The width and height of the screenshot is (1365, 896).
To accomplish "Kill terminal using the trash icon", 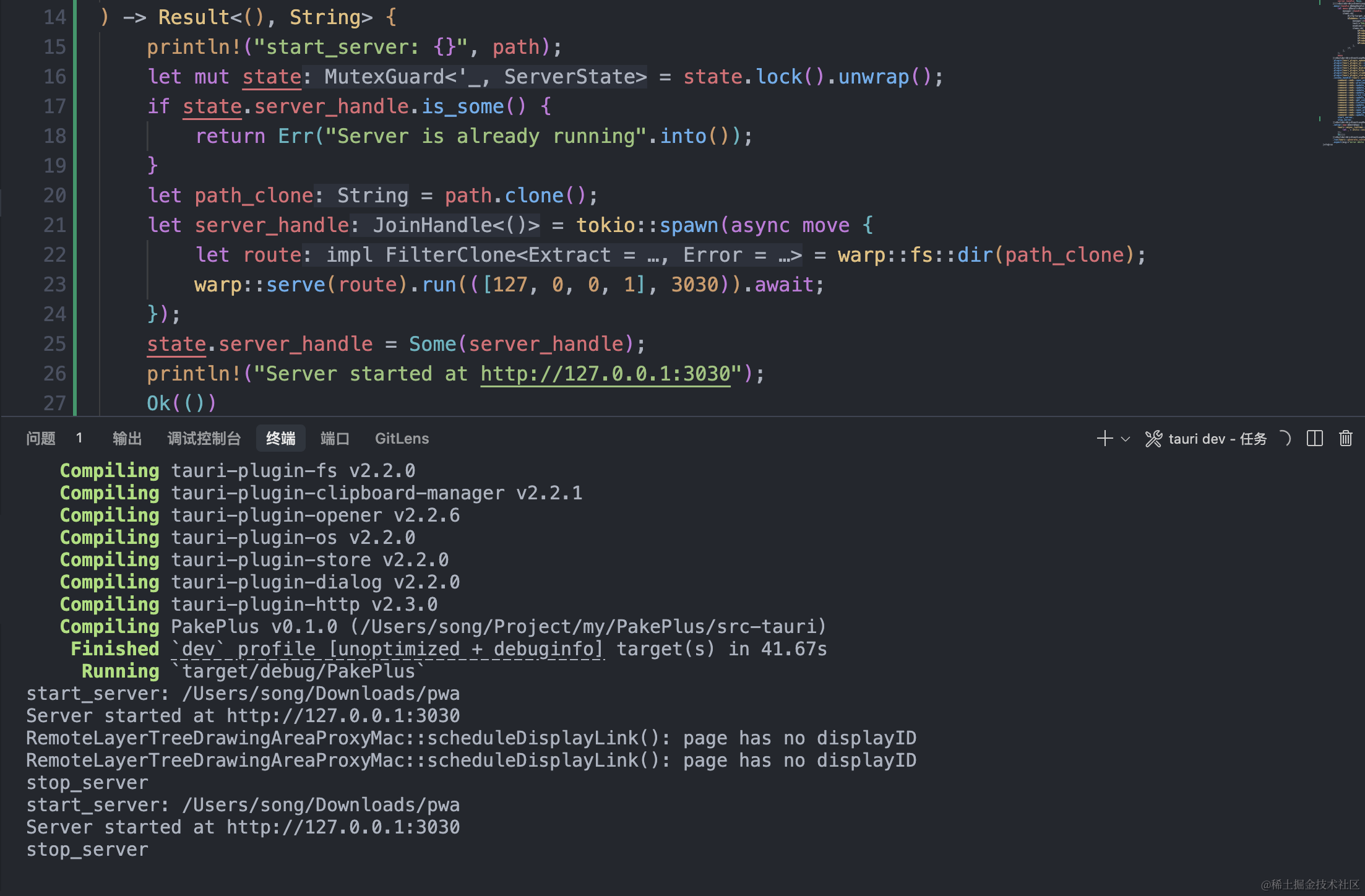I will pyautogui.click(x=1345, y=439).
